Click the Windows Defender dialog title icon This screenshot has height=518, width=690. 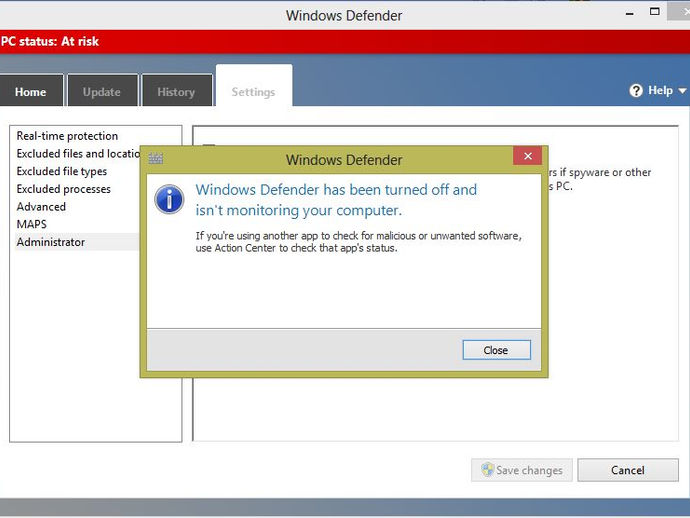156,158
